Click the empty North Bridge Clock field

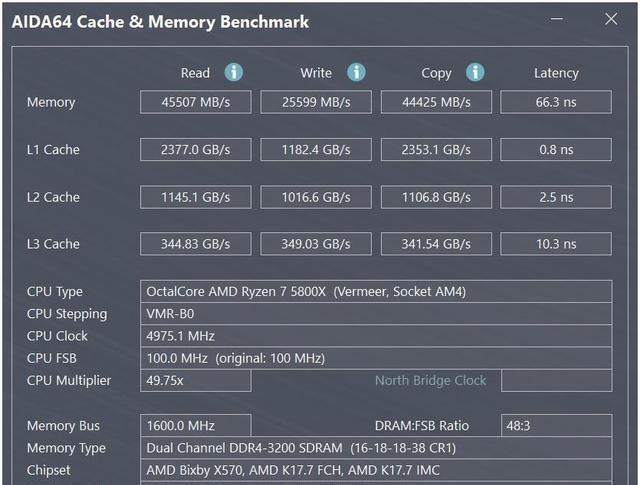pyautogui.click(x=557, y=380)
